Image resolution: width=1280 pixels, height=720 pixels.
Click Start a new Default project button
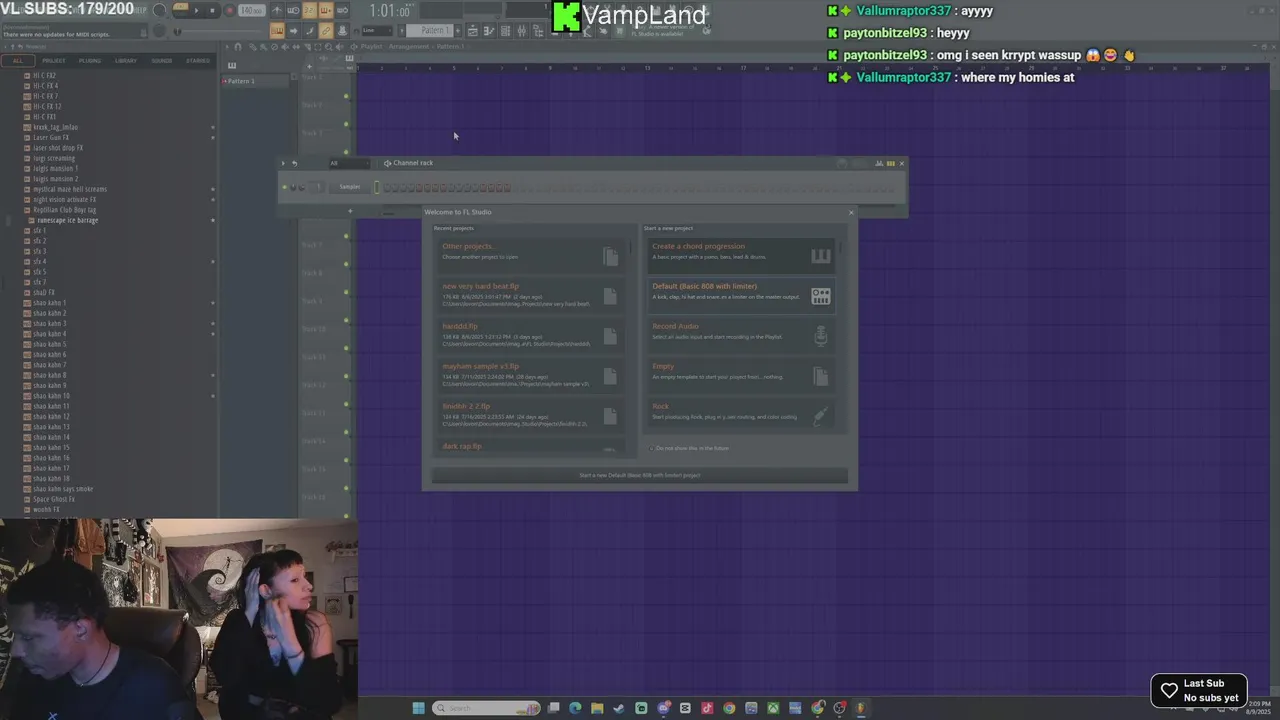tap(640, 476)
